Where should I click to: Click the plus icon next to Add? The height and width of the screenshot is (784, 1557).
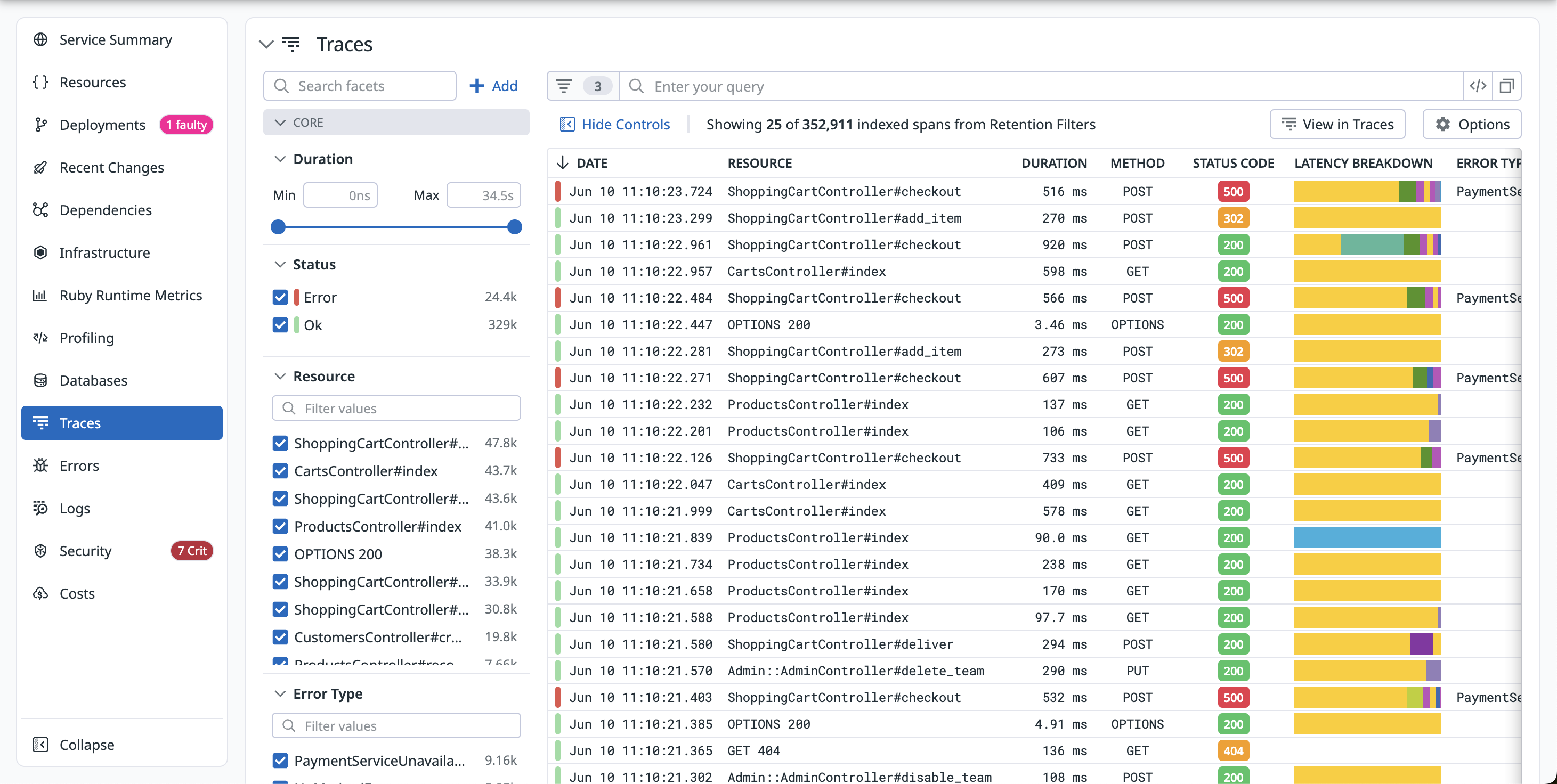pyautogui.click(x=477, y=86)
